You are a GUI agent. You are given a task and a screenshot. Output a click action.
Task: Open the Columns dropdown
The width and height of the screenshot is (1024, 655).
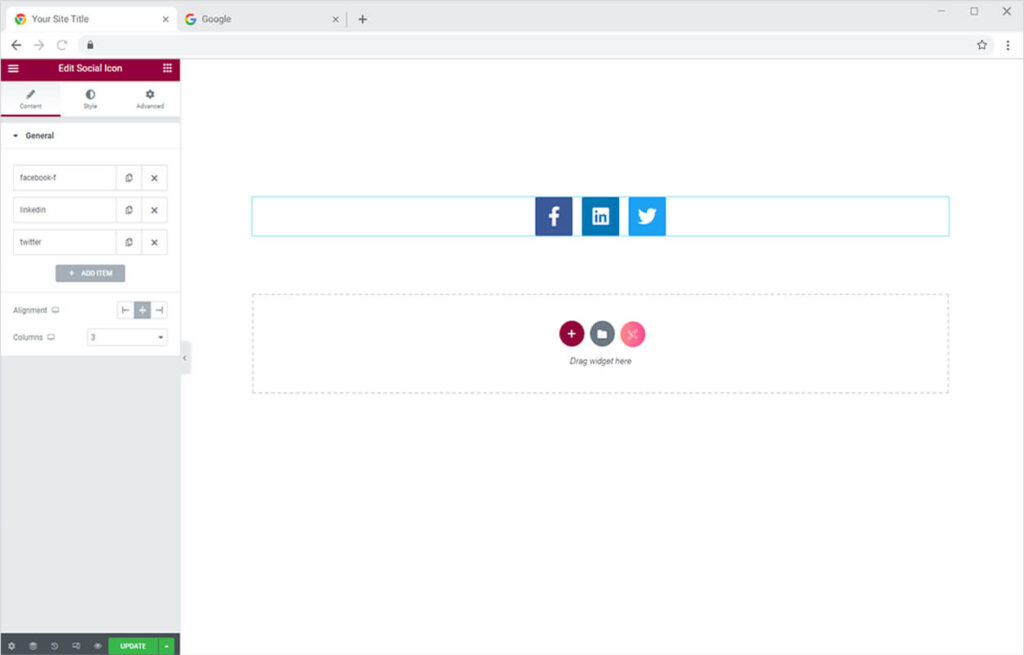pos(127,338)
